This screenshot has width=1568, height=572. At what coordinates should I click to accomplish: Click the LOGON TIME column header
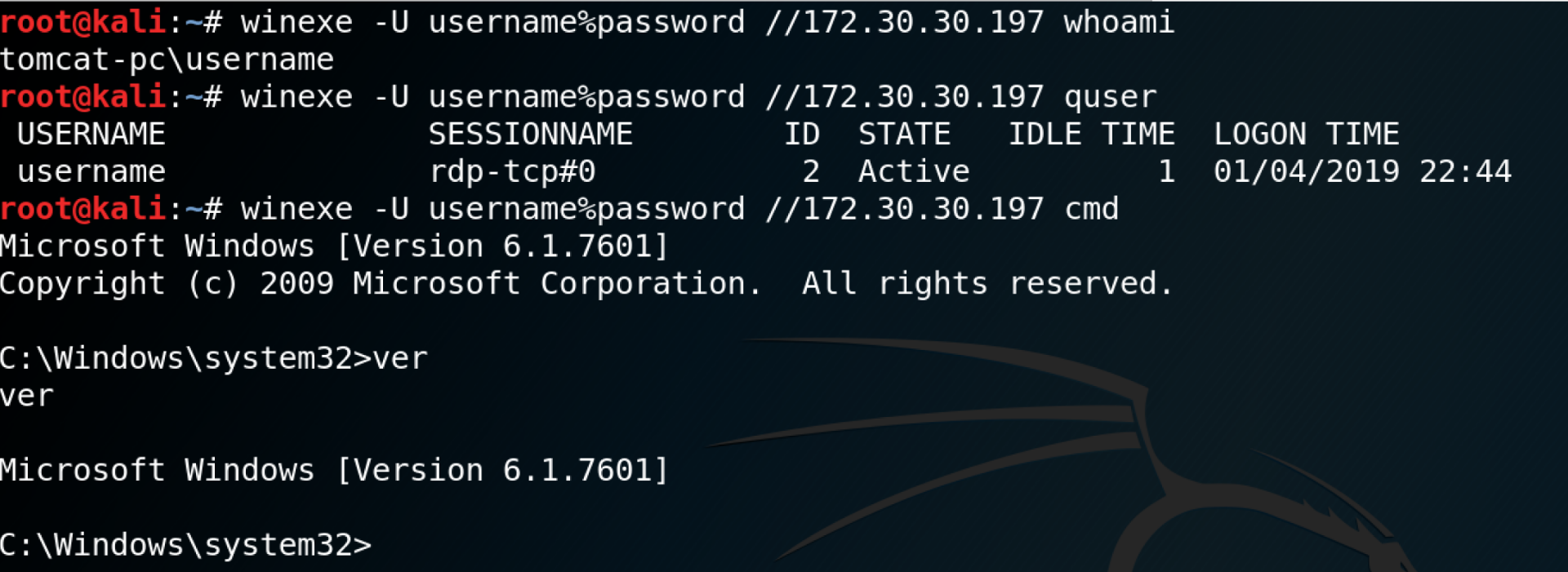(1306, 134)
